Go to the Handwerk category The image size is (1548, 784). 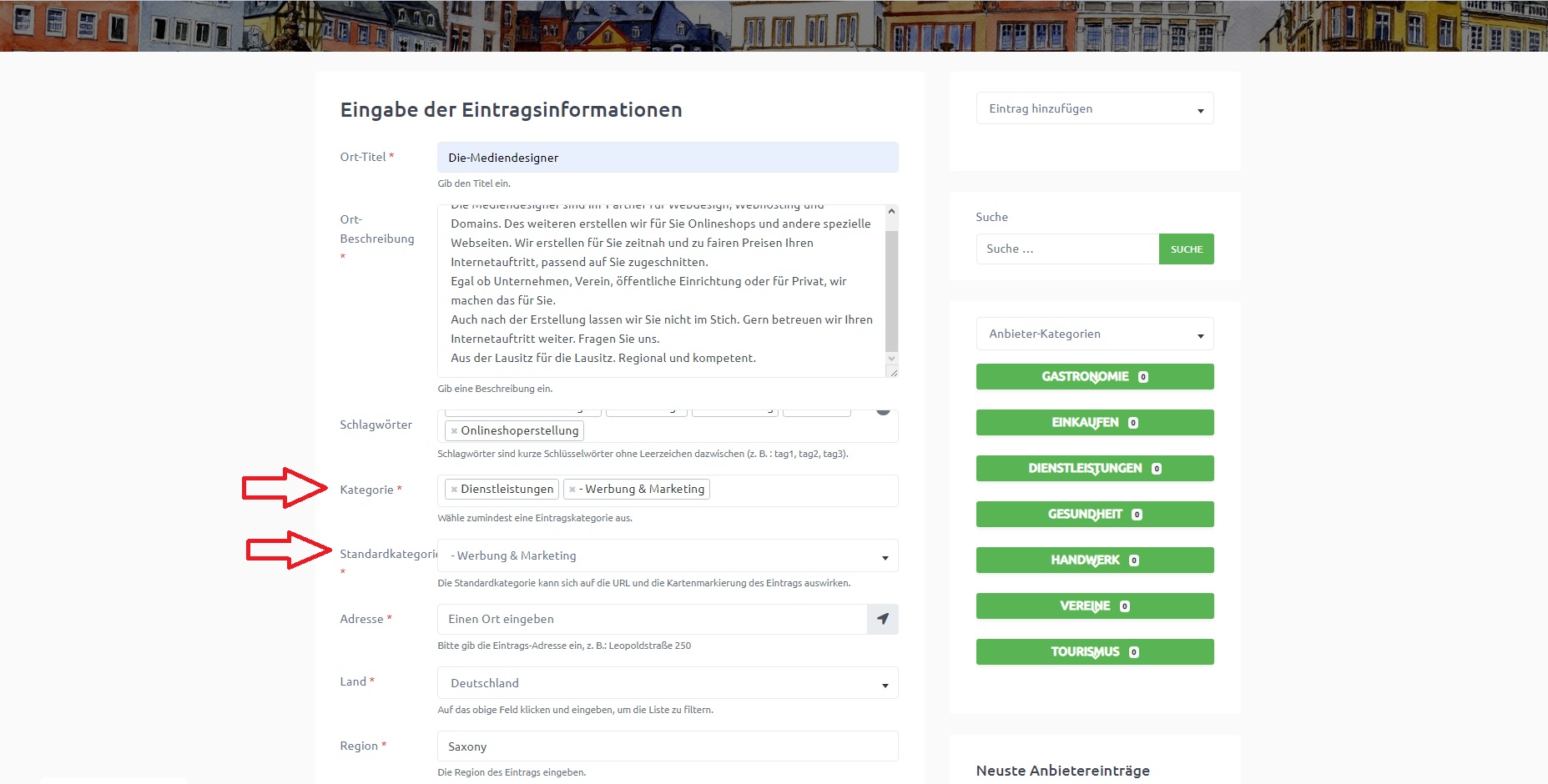tap(1094, 560)
